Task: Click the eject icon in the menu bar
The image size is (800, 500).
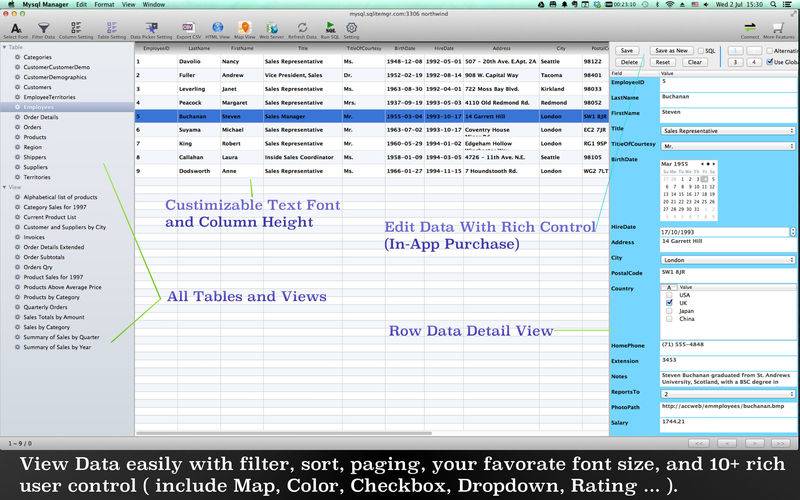Action: [682, 5]
